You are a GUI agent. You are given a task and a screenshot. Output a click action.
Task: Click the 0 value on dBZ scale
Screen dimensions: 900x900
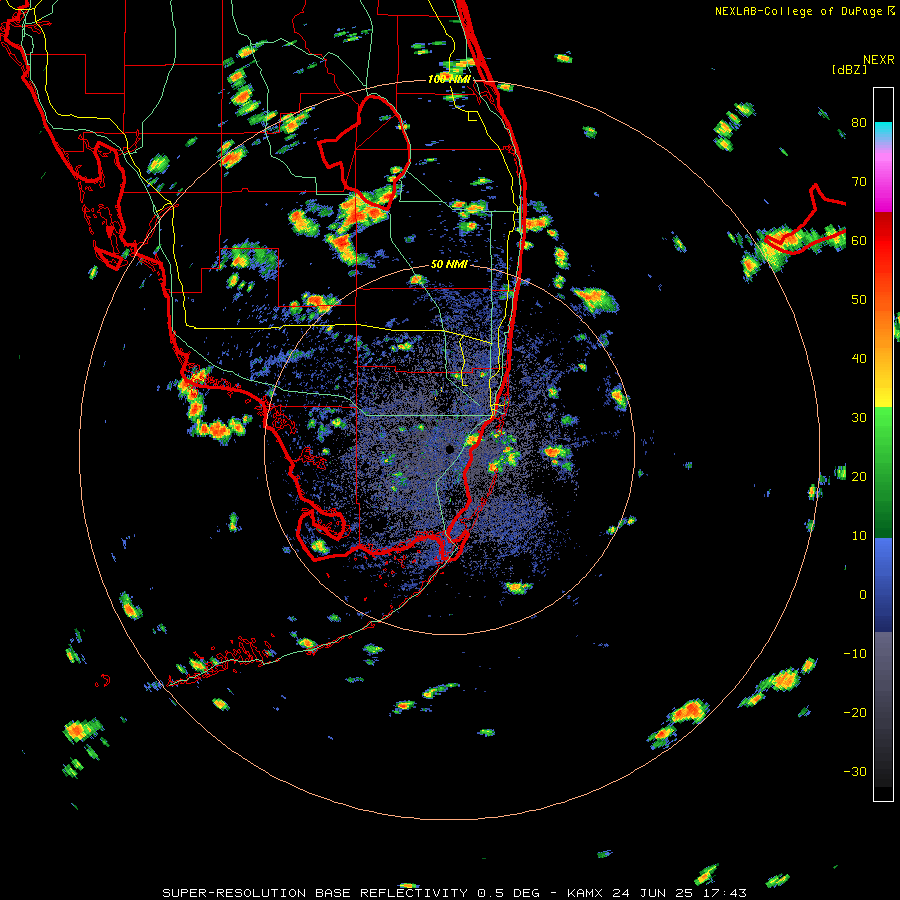tap(863, 595)
